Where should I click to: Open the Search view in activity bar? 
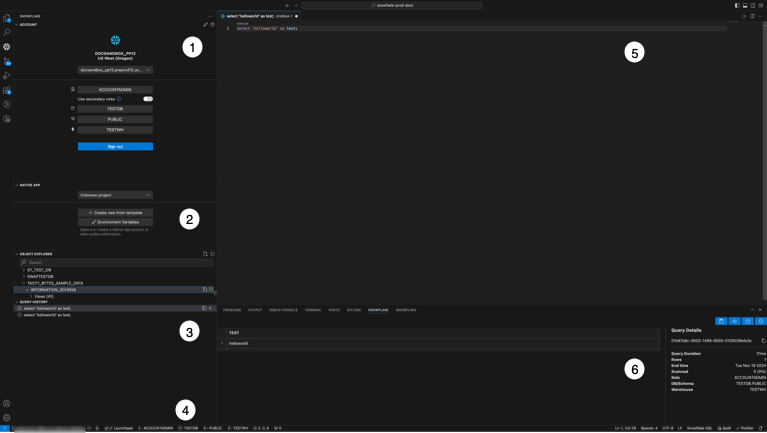(x=7, y=32)
